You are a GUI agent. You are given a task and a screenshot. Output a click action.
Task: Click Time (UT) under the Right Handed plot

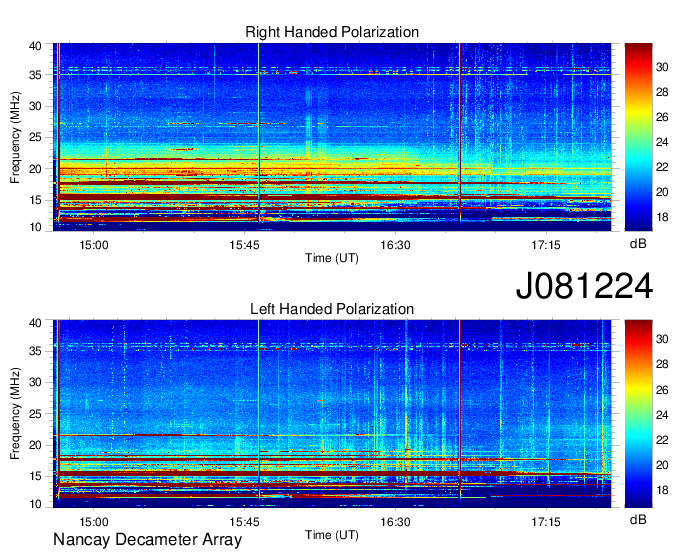[x=332, y=258]
